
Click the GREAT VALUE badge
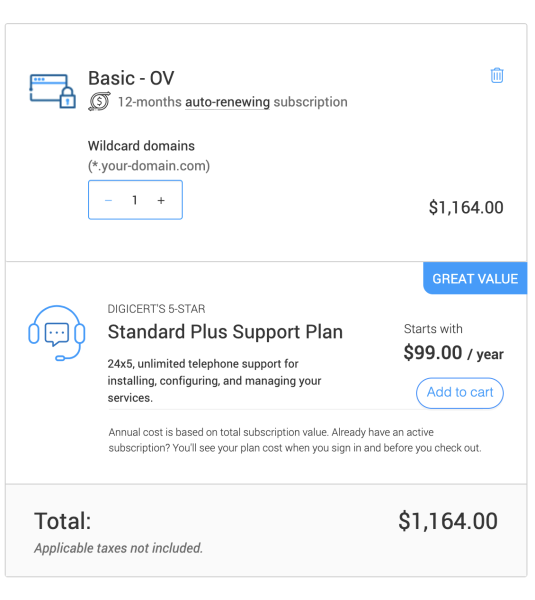pos(475,279)
